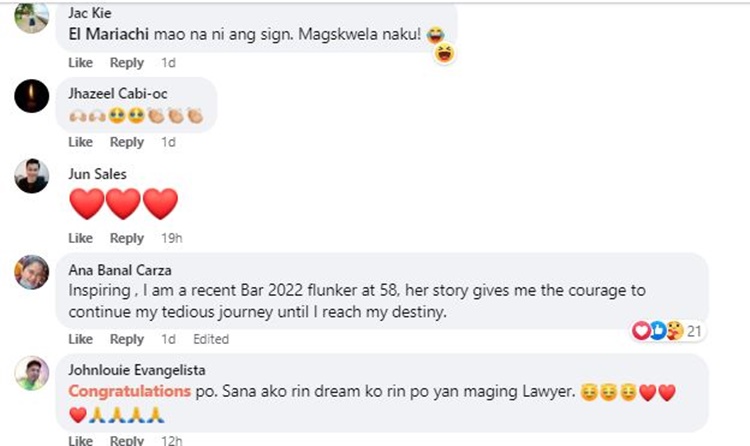Screen dimensions: 750x446
Task: Like Ana Banal Carza's comment
Action: 80,339
